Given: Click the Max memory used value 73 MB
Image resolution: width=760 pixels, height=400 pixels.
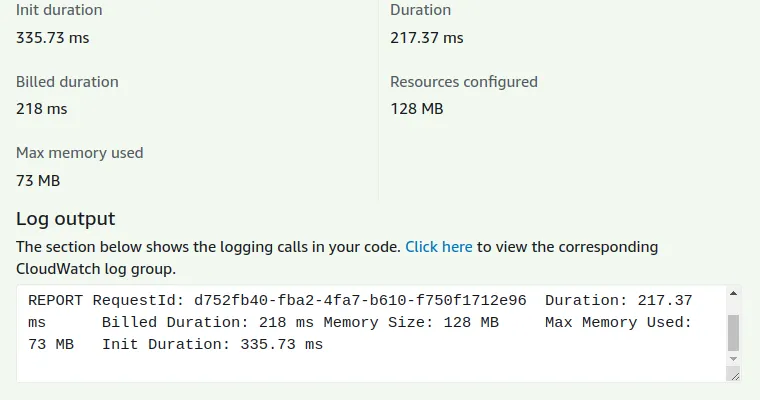Looking at the screenshot, I should point(38,181).
